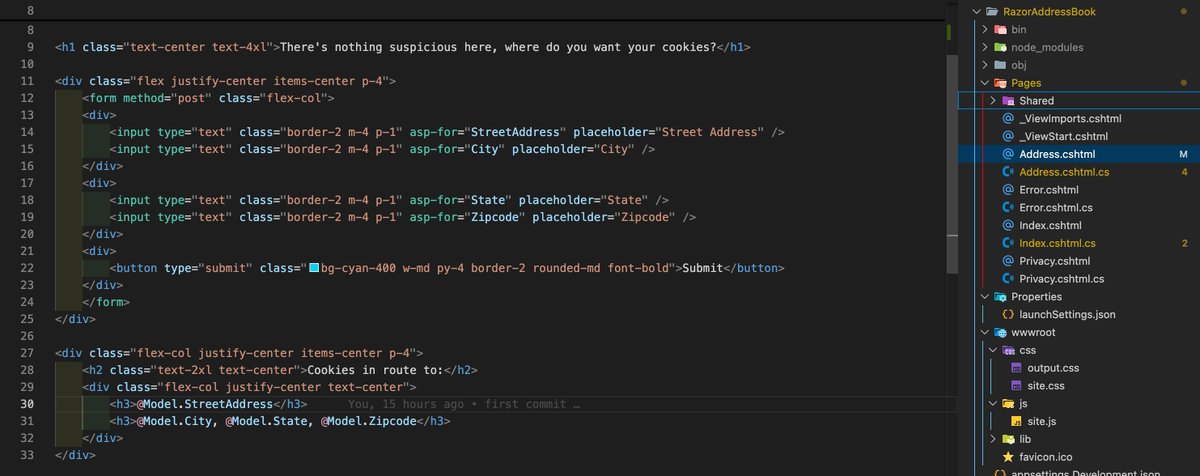This screenshot has width=1200, height=476.
Task: Expand the lib folder chevron
Action: click(993, 439)
